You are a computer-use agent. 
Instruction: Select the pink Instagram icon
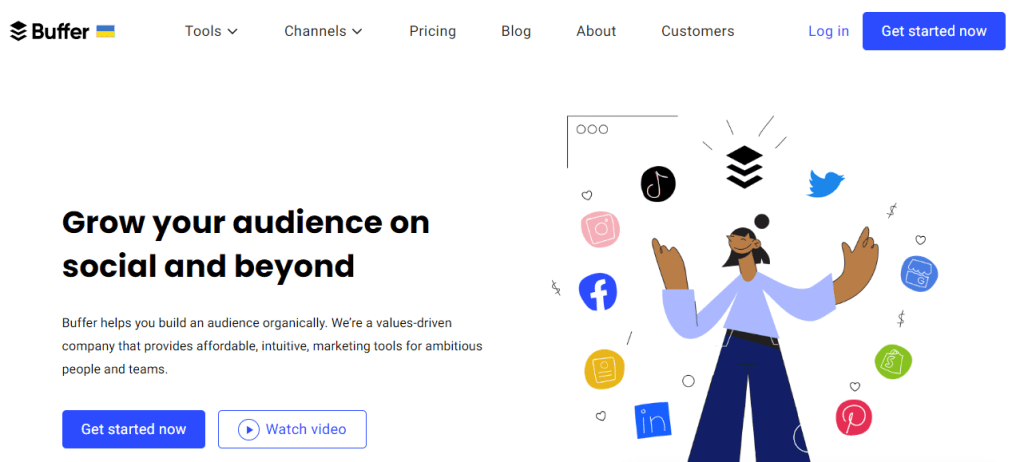tap(600, 229)
